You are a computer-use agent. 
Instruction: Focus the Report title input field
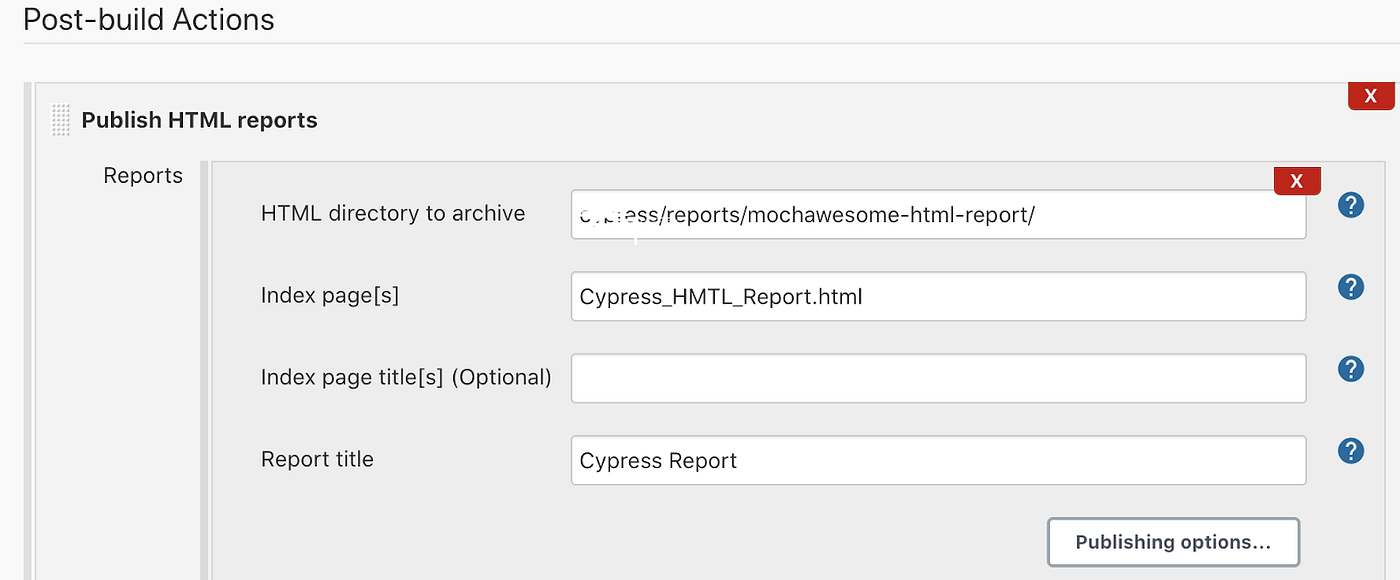click(937, 460)
